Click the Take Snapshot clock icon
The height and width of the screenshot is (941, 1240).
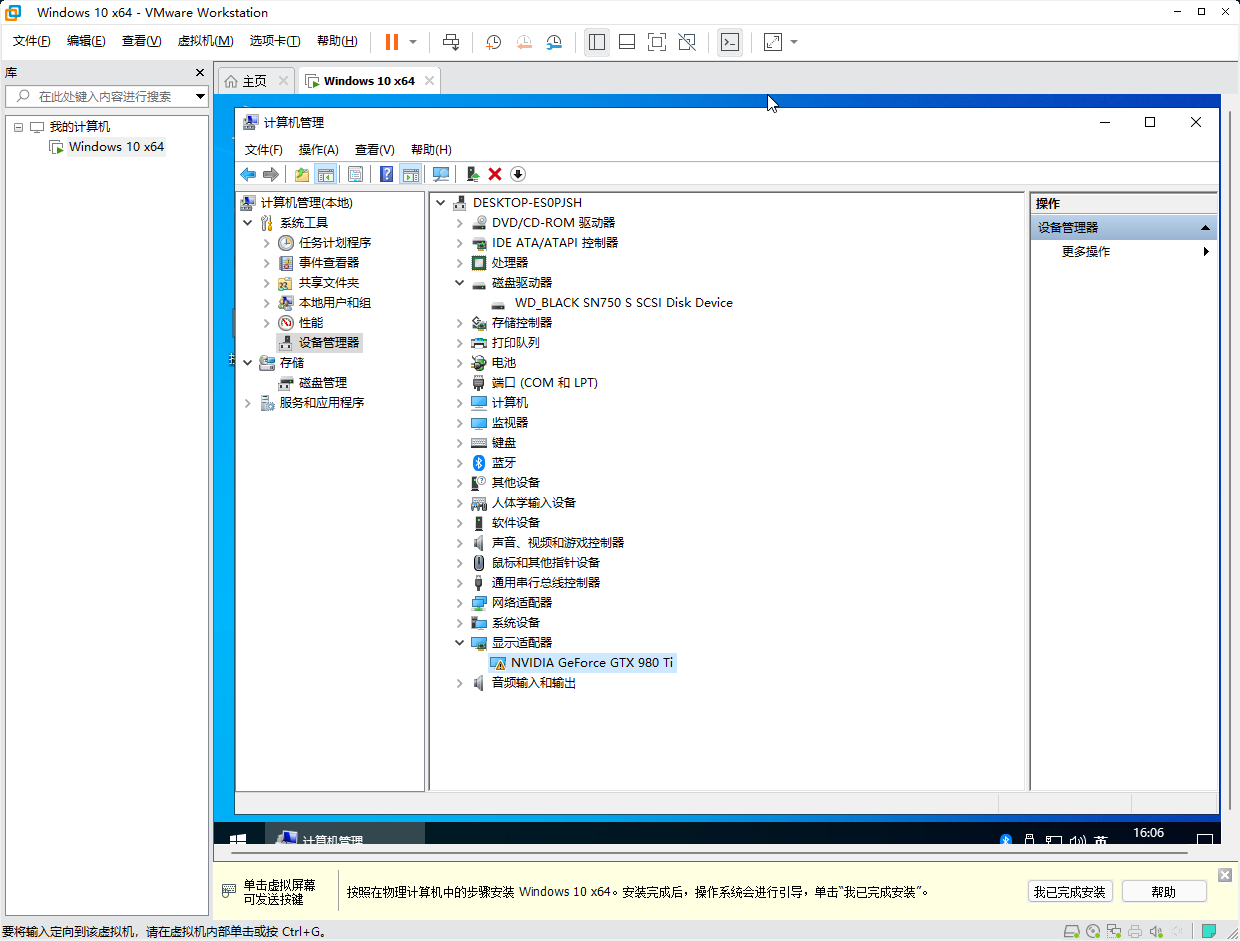point(493,42)
